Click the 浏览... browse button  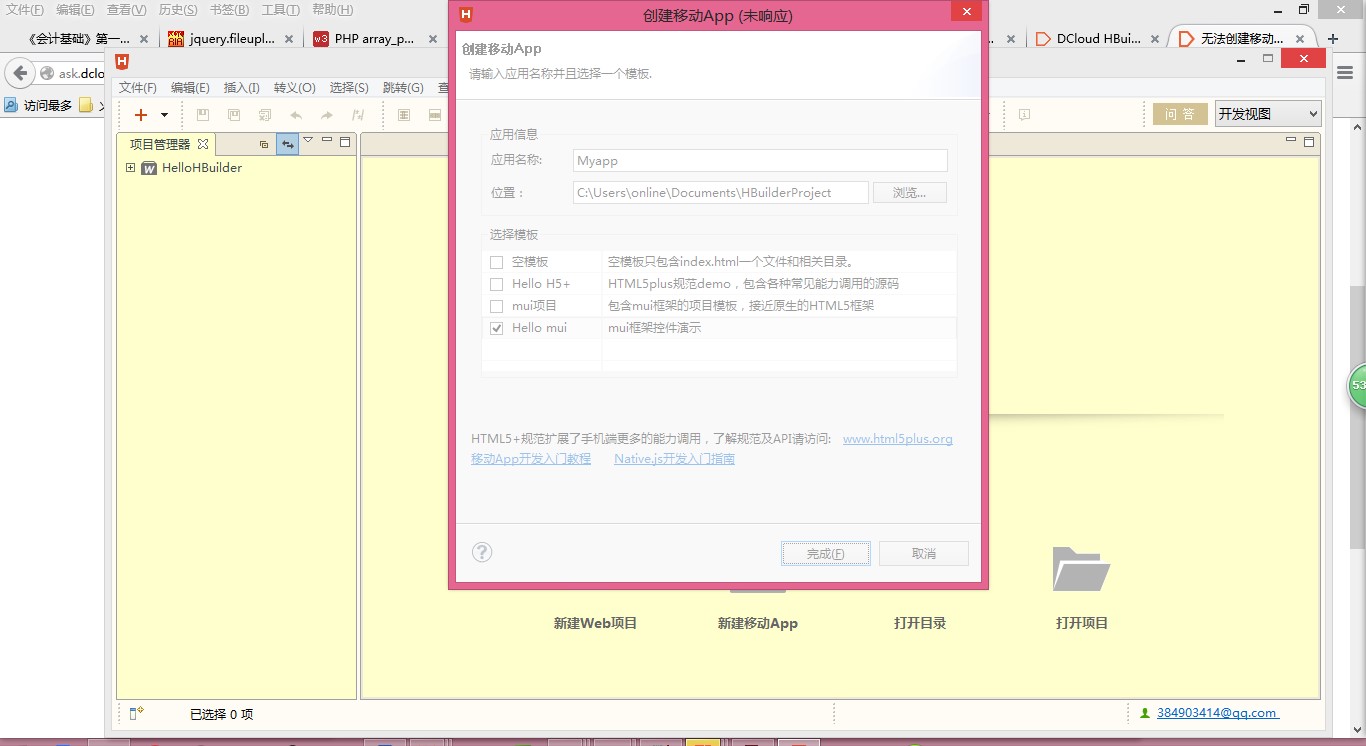click(x=910, y=192)
